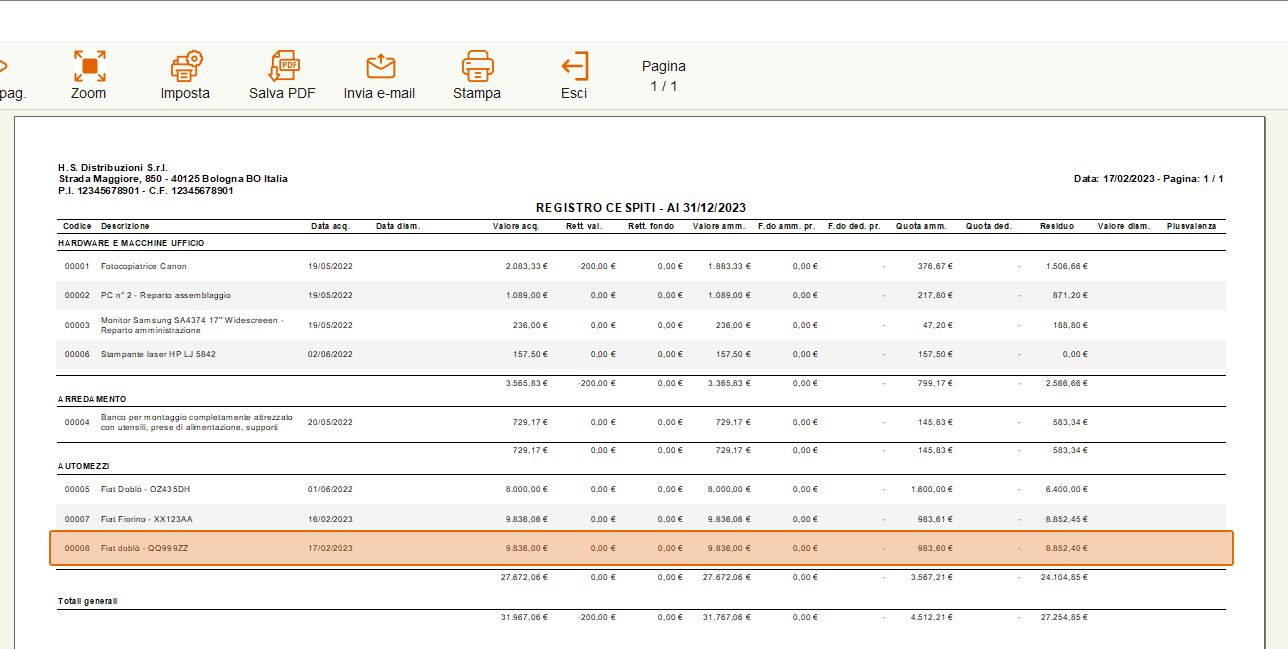Viewport: 1288px width, 649px height.
Task: Select description Stampante laser HP LJ 5842
Action: click(158, 354)
